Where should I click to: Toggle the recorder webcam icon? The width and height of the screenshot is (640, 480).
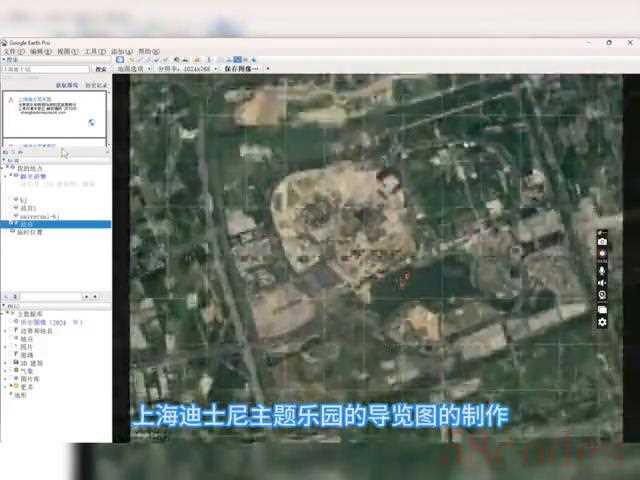click(x=602, y=295)
